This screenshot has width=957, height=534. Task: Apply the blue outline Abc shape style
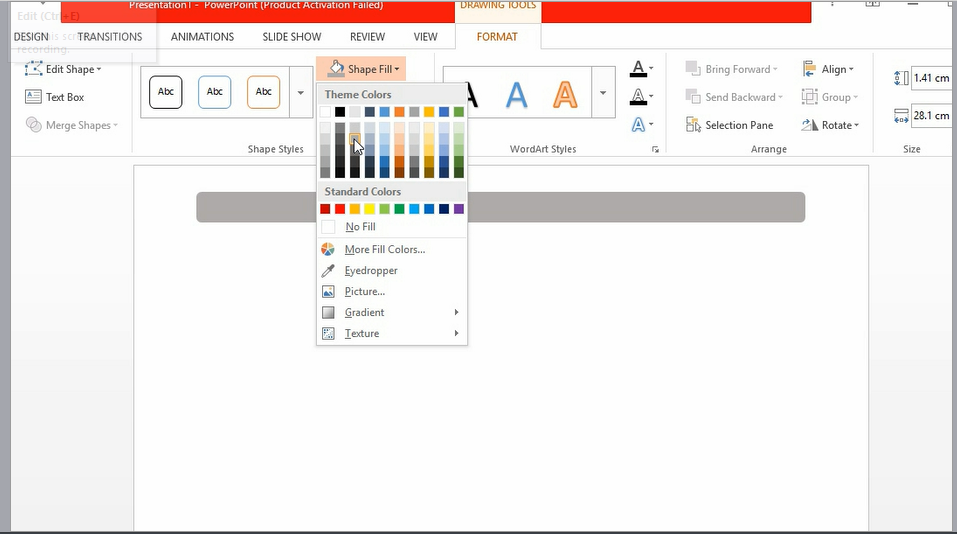pyautogui.click(x=214, y=92)
